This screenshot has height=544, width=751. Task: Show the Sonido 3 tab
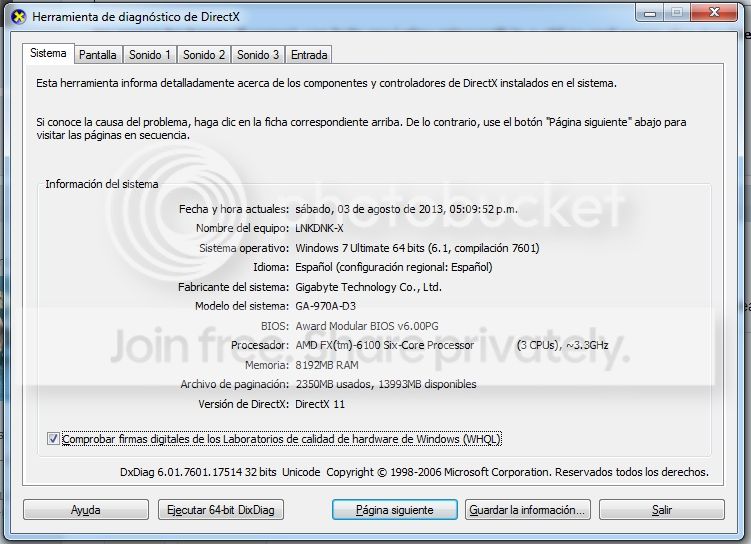pyautogui.click(x=258, y=55)
